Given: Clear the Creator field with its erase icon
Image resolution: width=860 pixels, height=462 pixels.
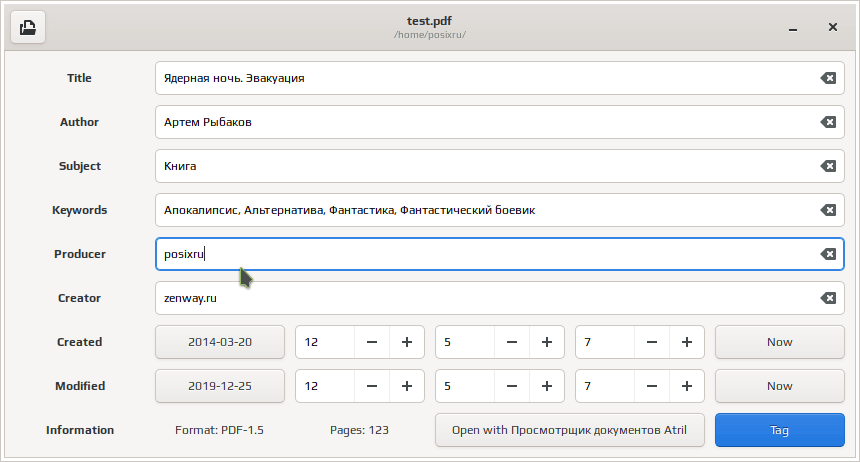Looking at the screenshot, I should pyautogui.click(x=828, y=298).
